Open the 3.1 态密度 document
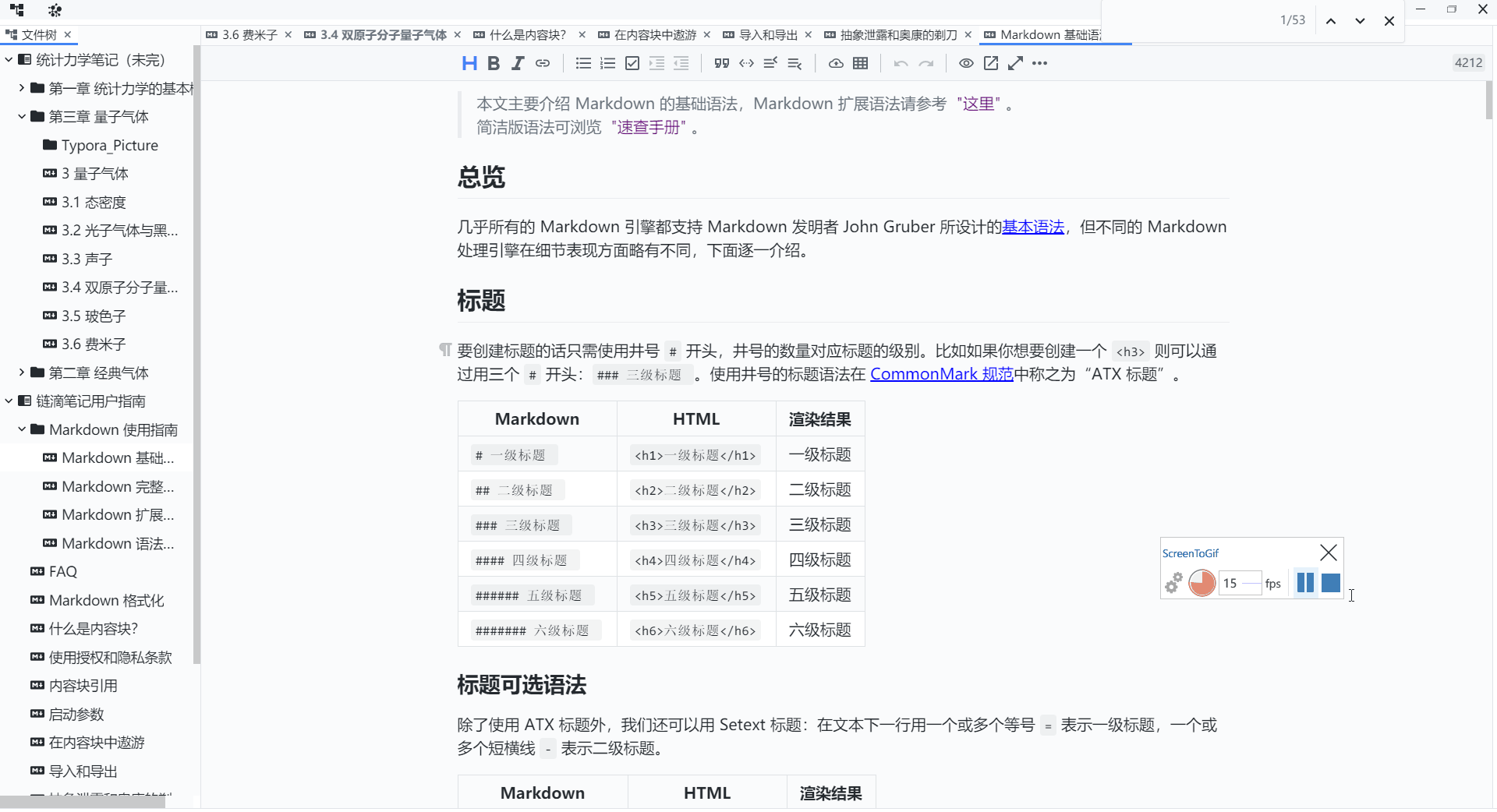Image resolution: width=1497 pixels, height=812 pixels. coord(84,202)
